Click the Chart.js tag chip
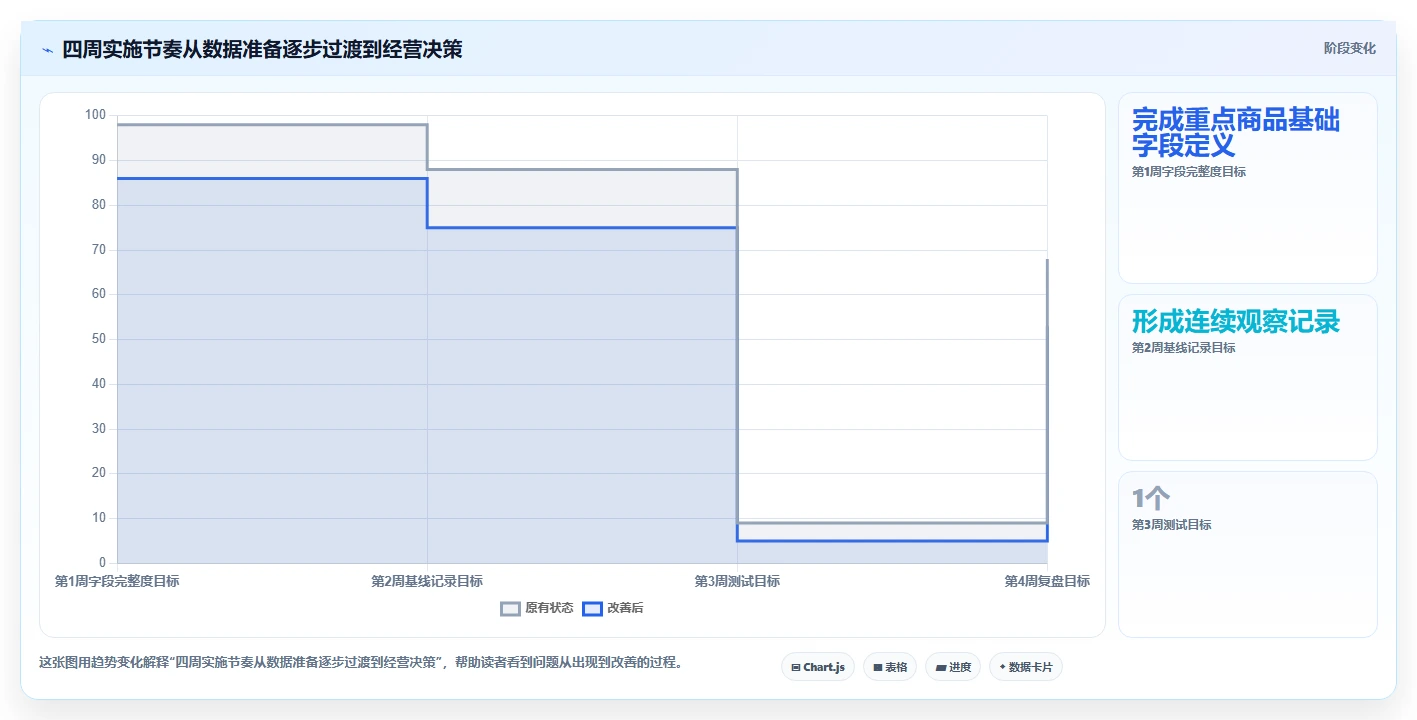 (x=818, y=667)
